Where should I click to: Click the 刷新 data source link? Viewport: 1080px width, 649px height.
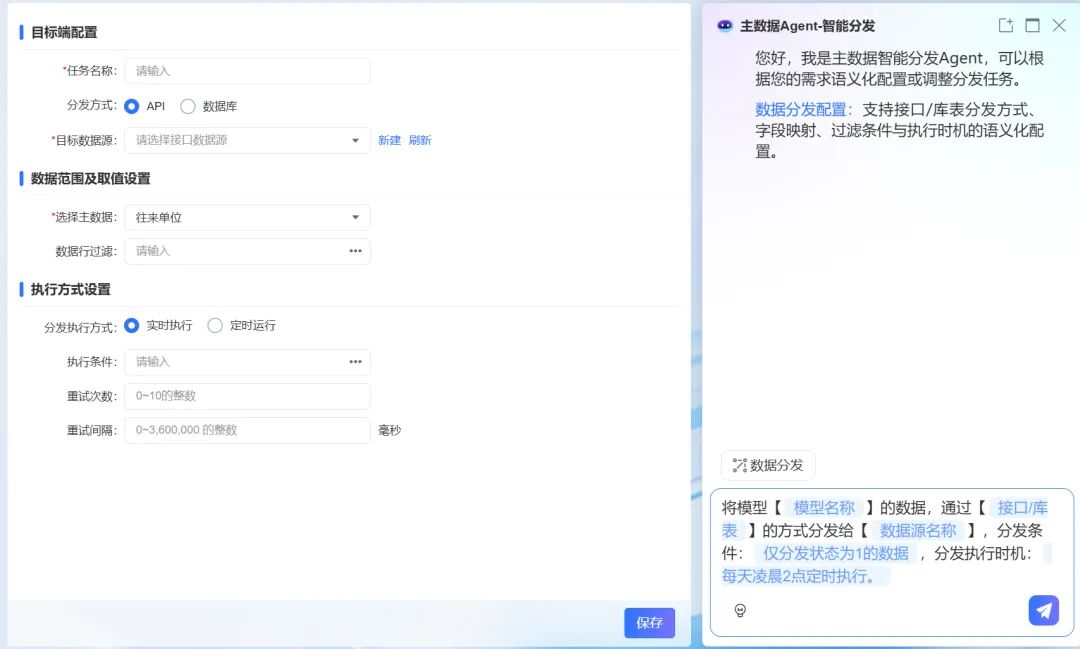click(419, 140)
